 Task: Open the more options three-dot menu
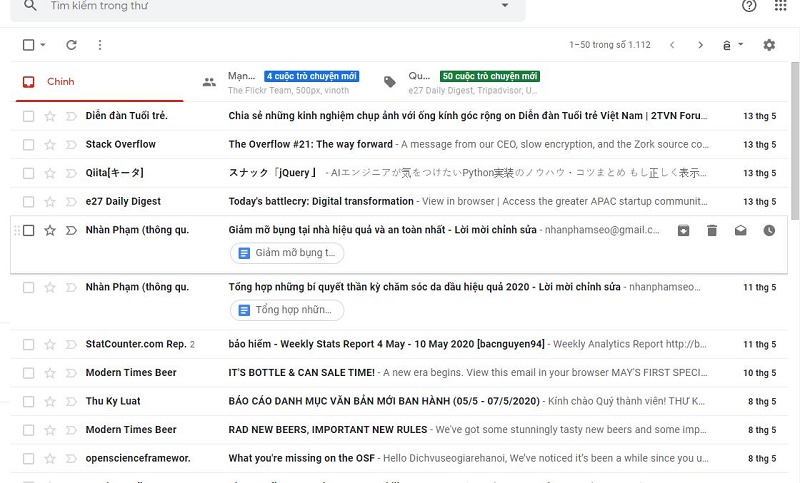coord(100,45)
